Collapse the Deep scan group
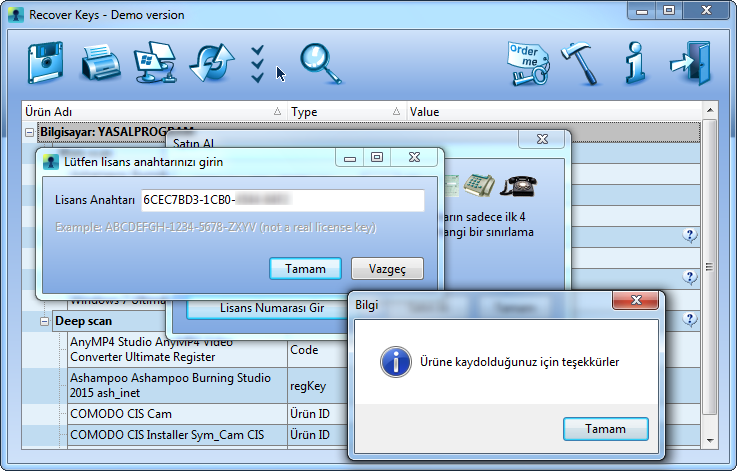 point(44,321)
